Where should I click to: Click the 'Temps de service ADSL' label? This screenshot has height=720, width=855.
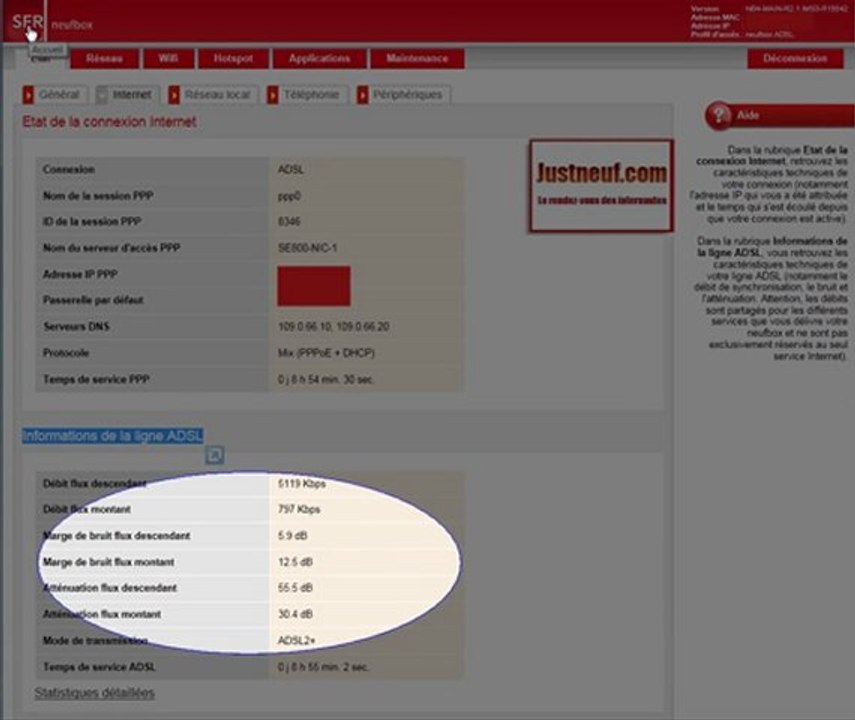click(x=99, y=667)
